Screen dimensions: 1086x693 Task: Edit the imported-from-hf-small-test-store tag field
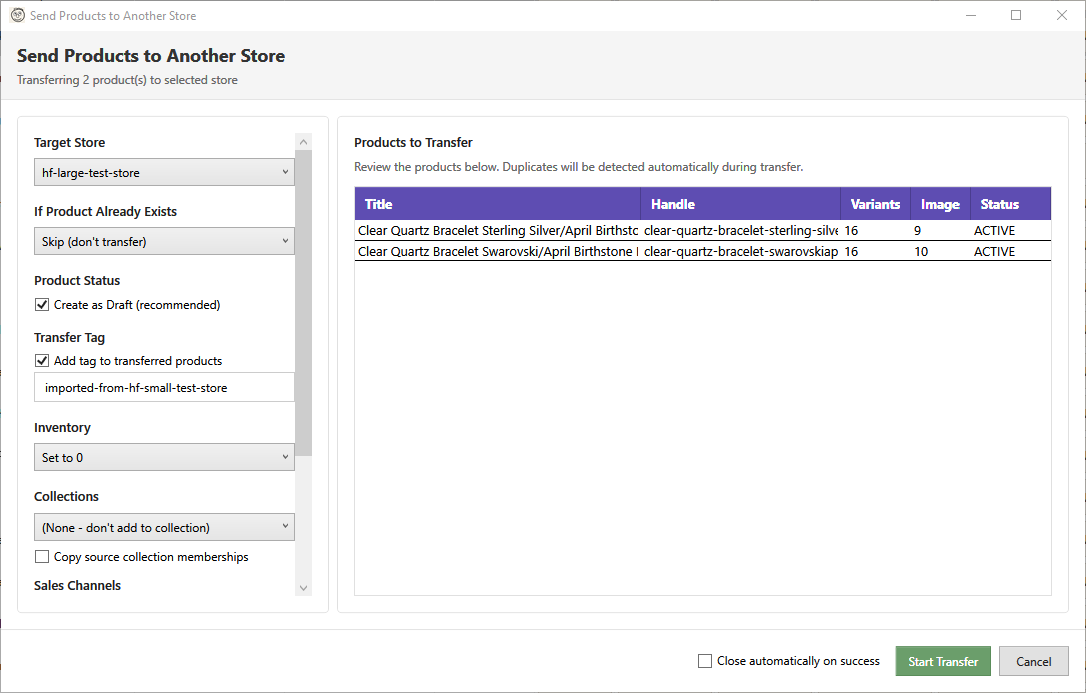[x=163, y=387]
